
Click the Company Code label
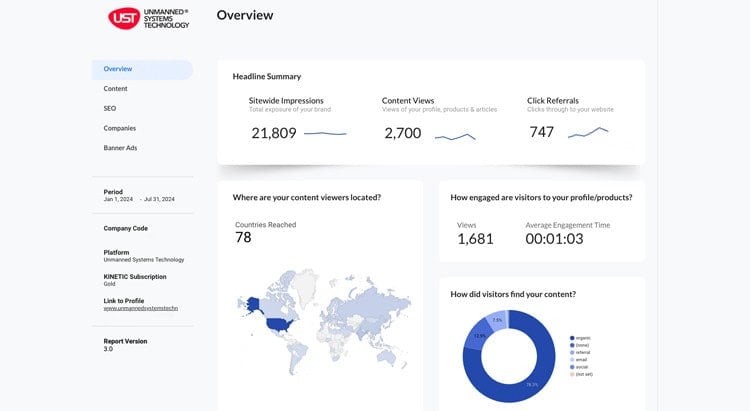click(x=126, y=229)
